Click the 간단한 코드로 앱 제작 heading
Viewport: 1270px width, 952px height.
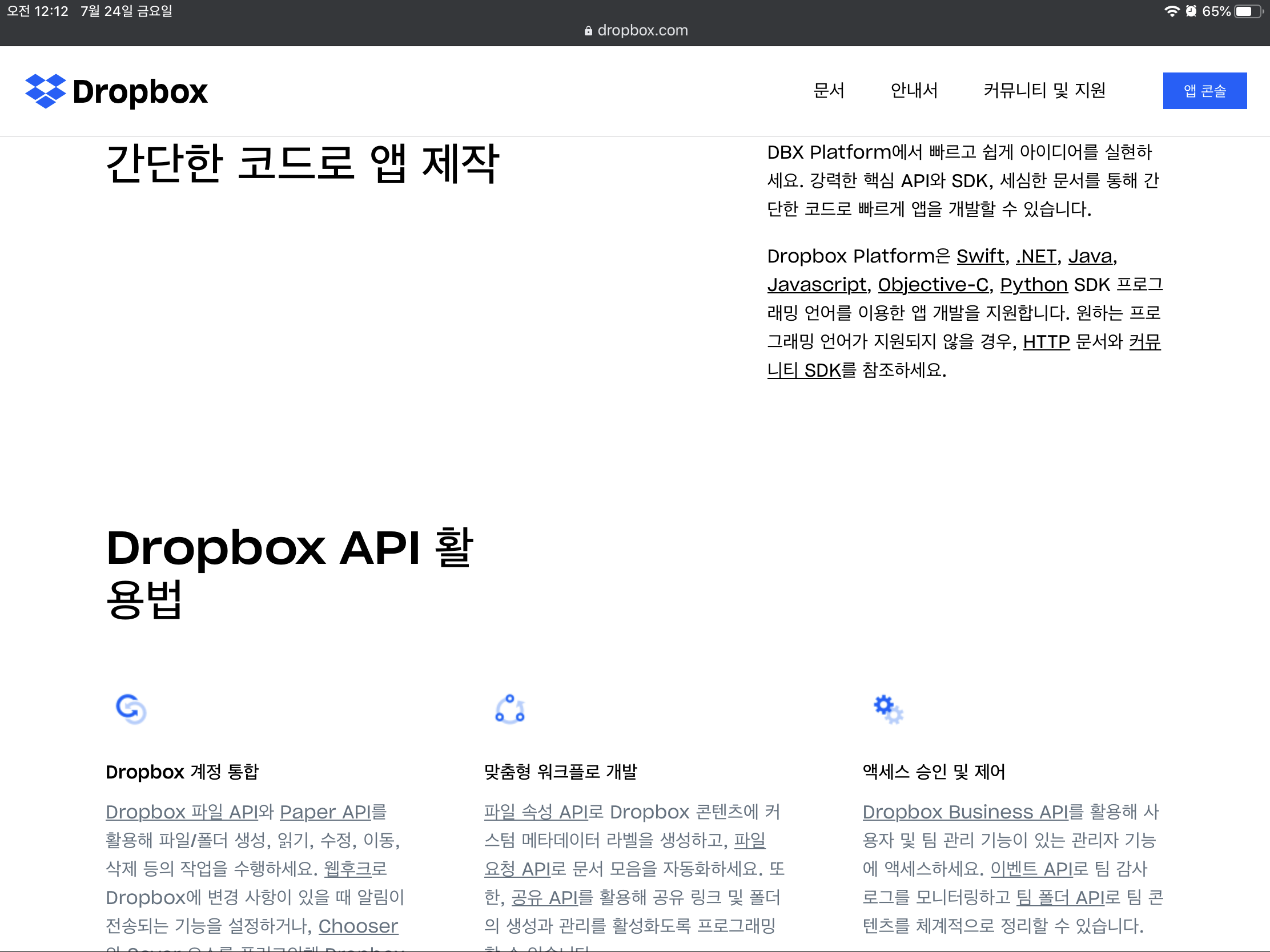tap(303, 163)
